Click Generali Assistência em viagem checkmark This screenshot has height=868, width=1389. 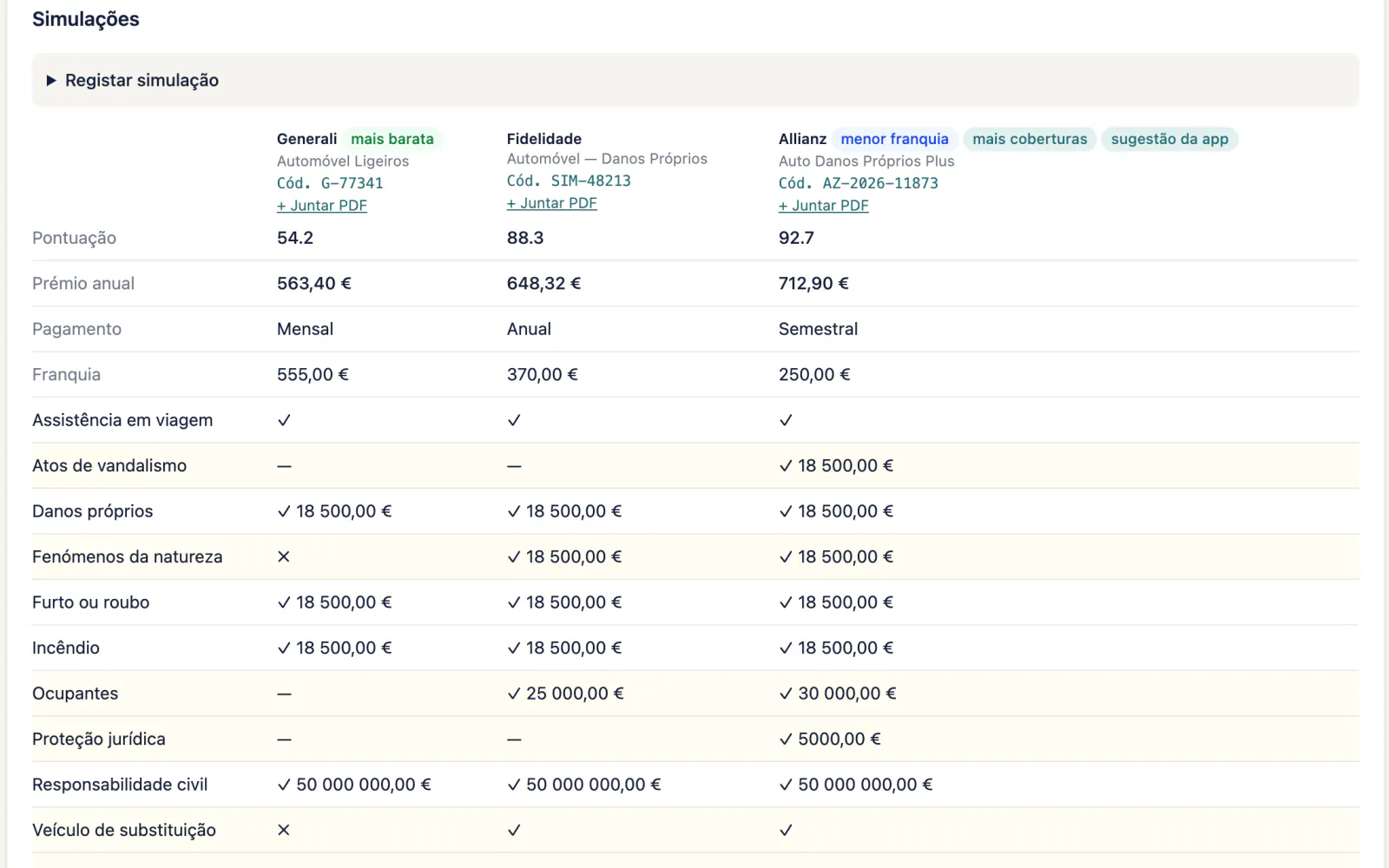pyautogui.click(x=284, y=420)
